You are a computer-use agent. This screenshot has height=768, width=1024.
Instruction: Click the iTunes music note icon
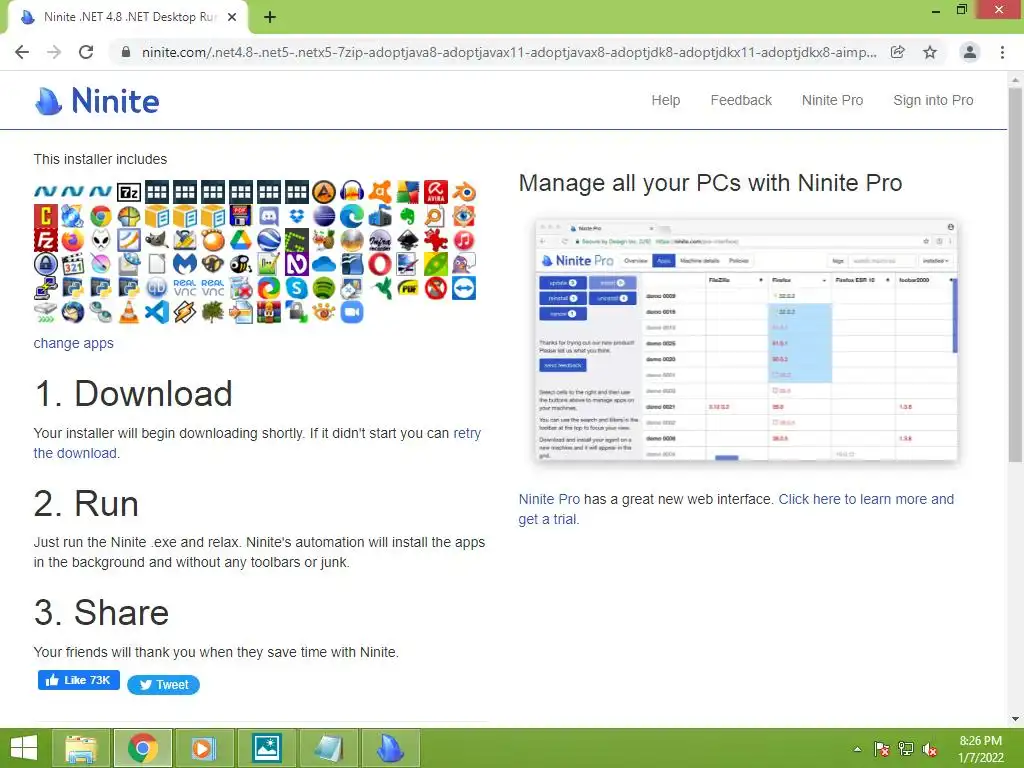click(x=464, y=240)
